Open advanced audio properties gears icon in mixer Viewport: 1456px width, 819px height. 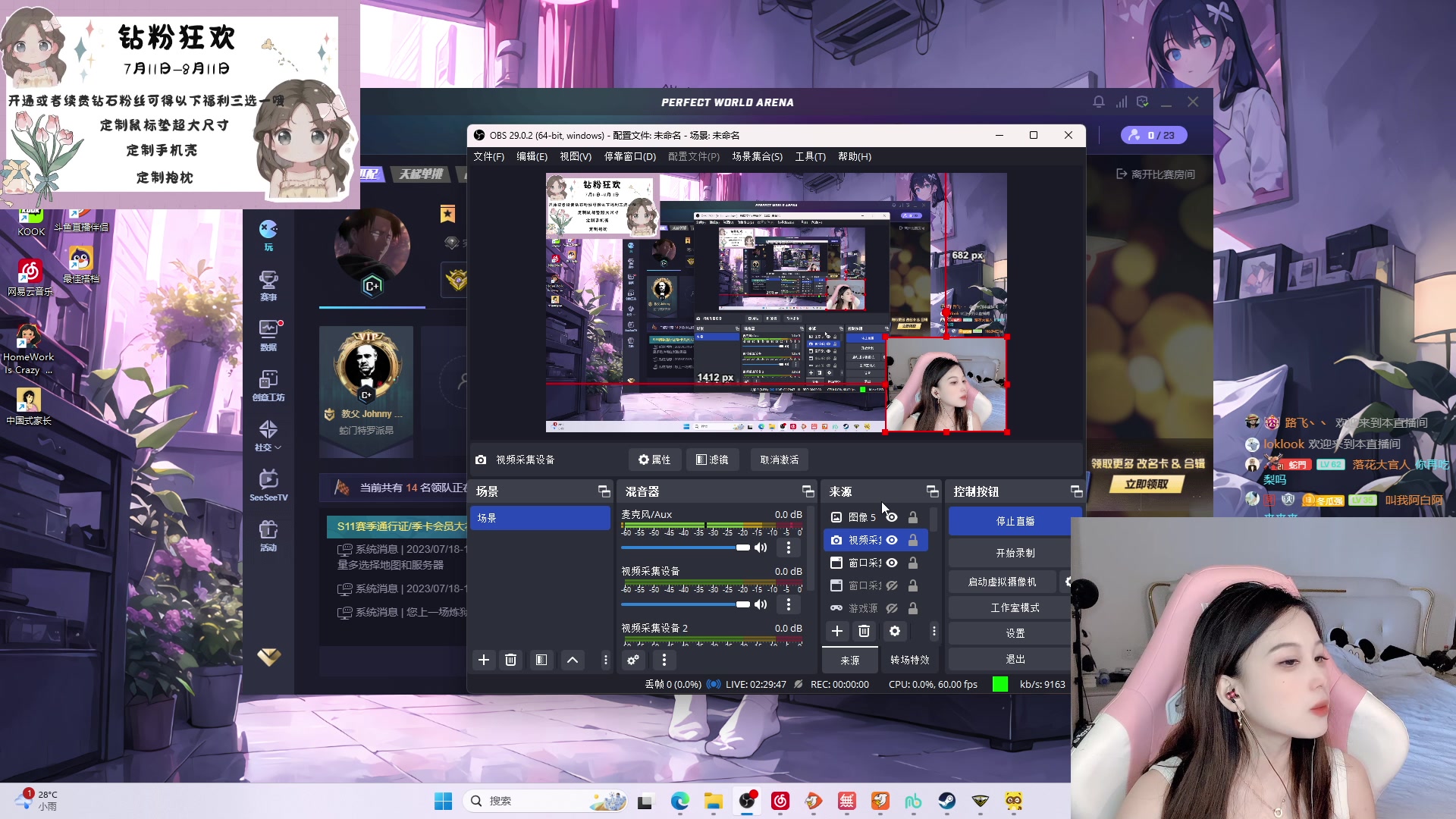click(633, 660)
